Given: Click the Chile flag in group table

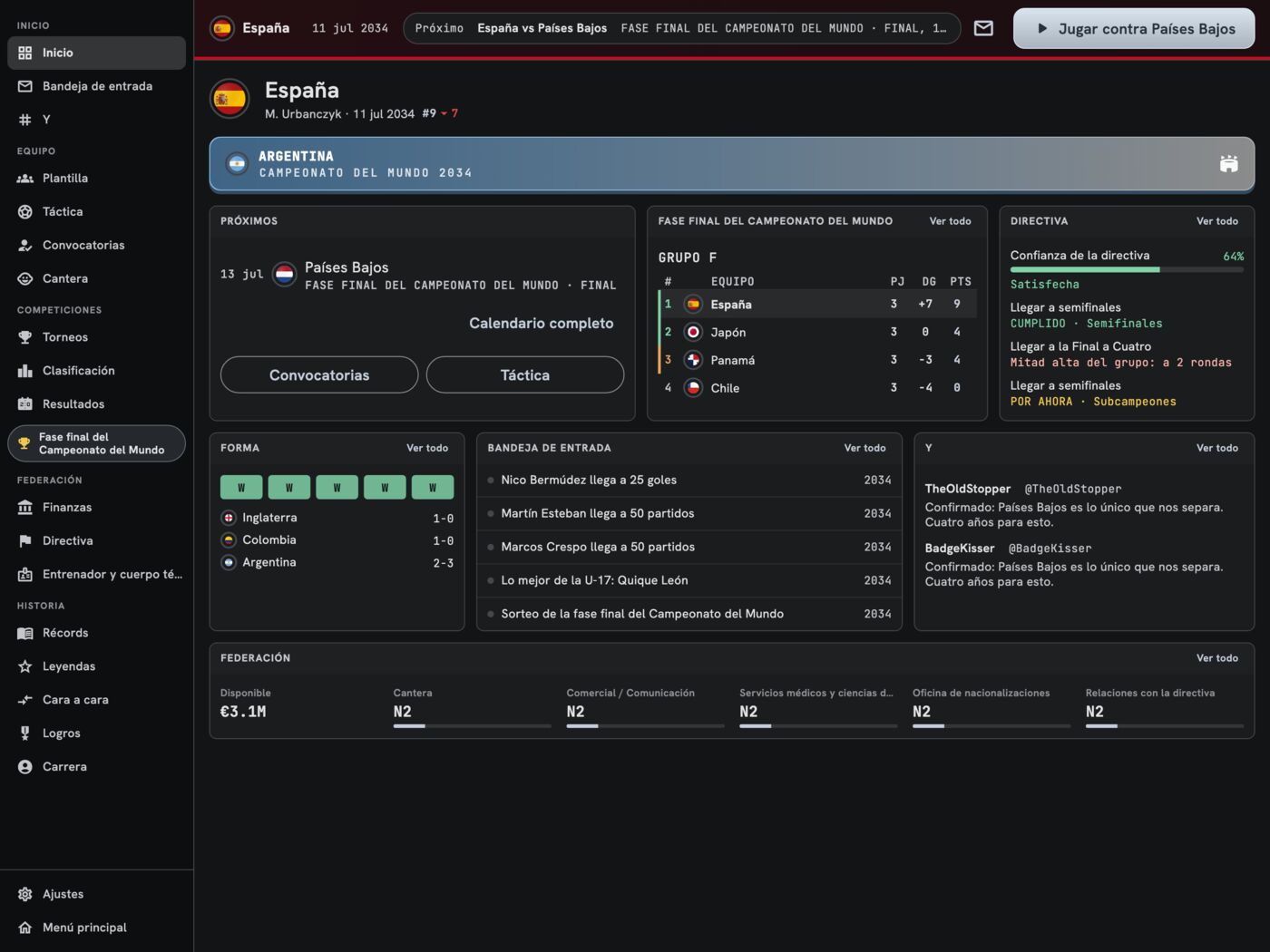Looking at the screenshot, I should click(x=693, y=388).
